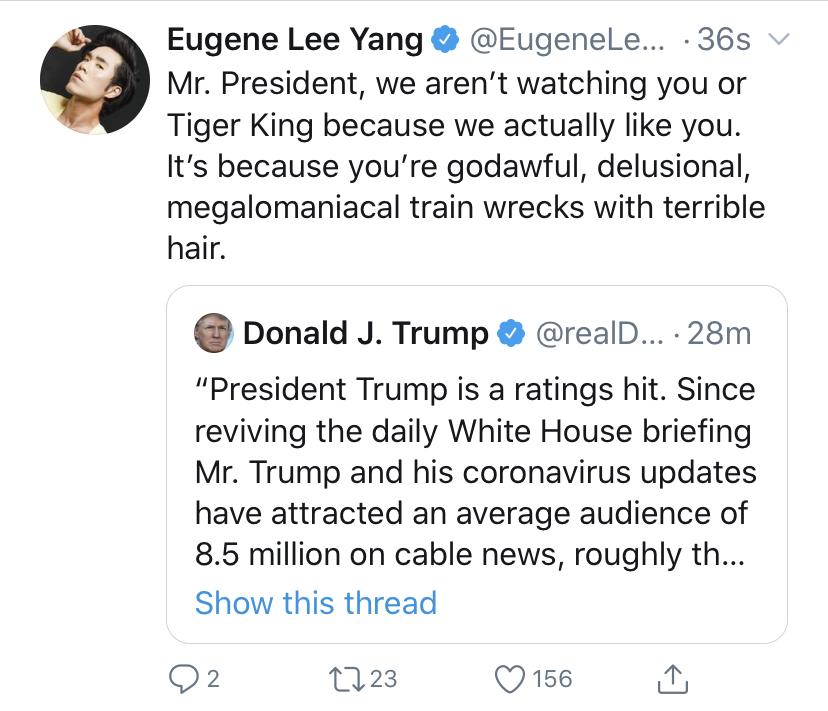Click the Show this thread link

pos(316,603)
